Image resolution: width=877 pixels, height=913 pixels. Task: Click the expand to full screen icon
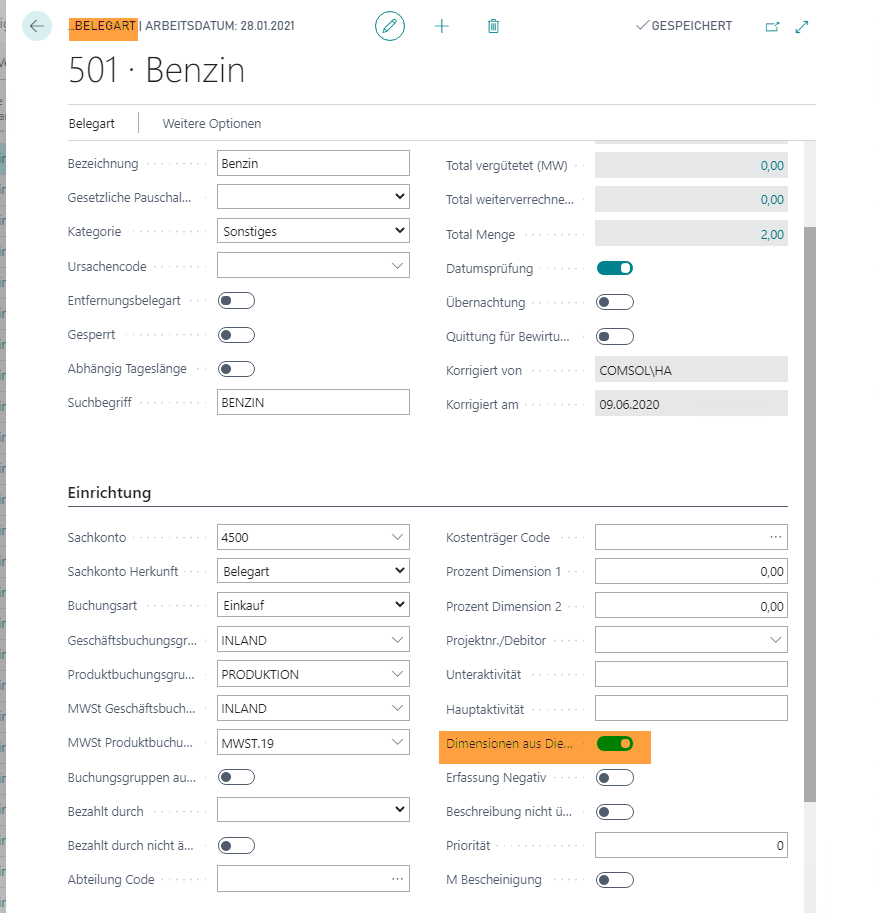tap(802, 27)
